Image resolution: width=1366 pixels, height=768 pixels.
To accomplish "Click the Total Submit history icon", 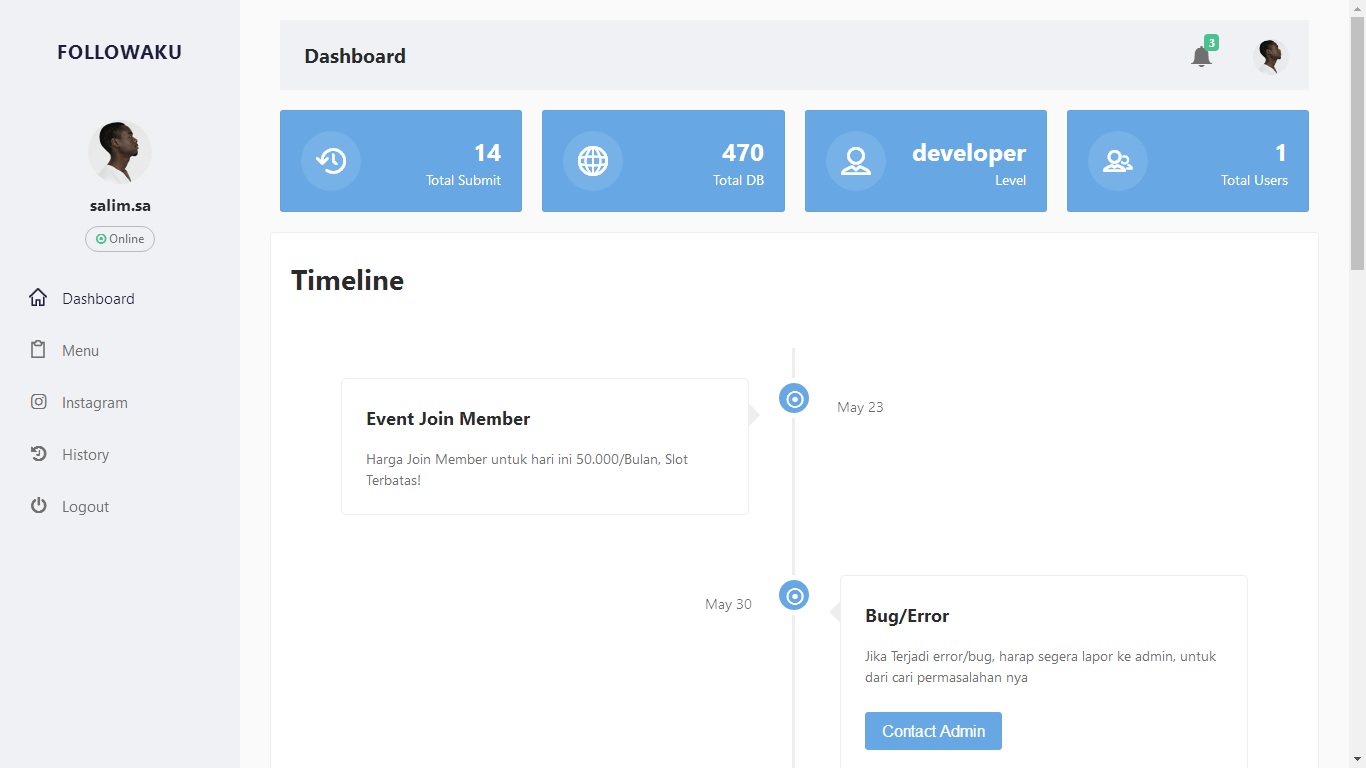I will 330,160.
